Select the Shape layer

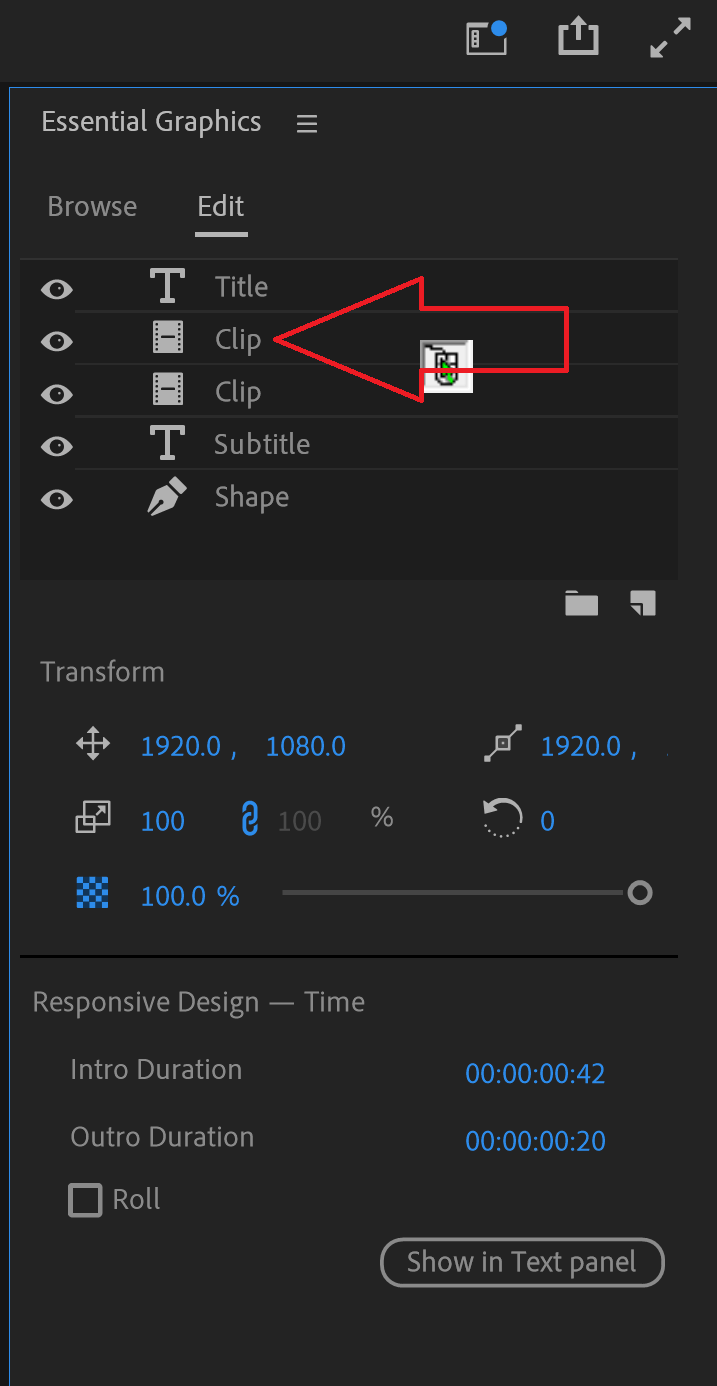[x=251, y=497]
